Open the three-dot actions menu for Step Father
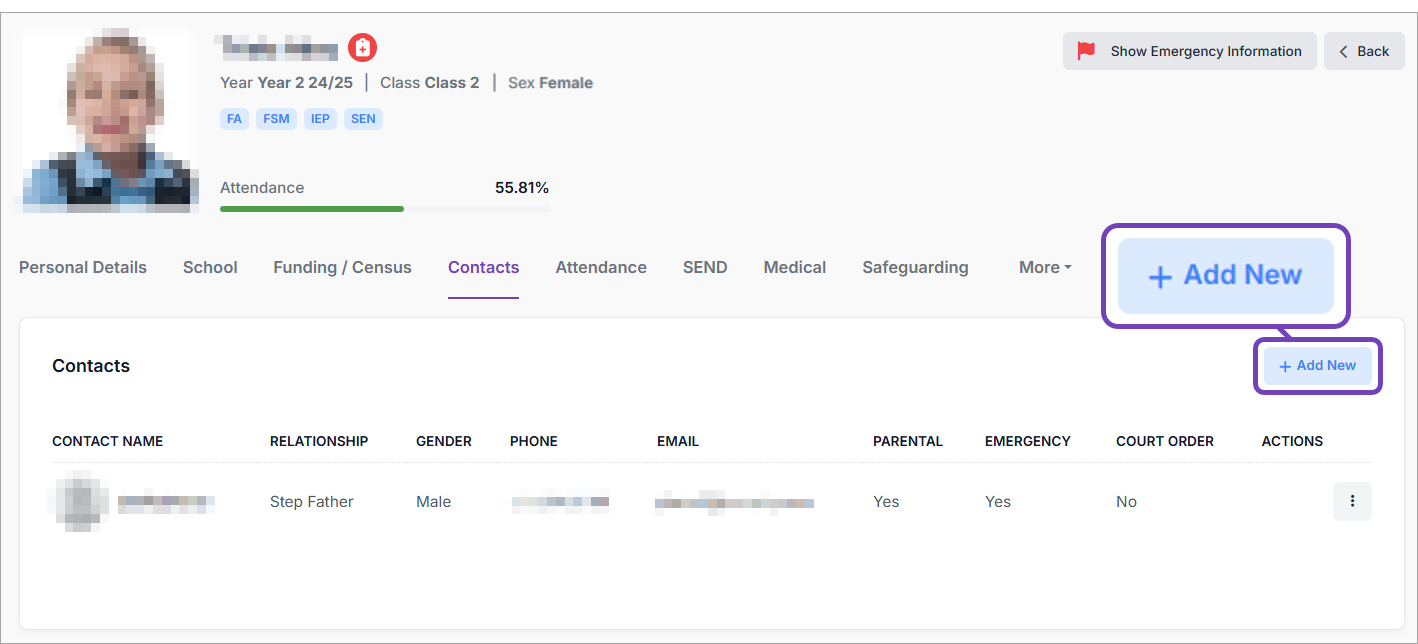 1352,501
